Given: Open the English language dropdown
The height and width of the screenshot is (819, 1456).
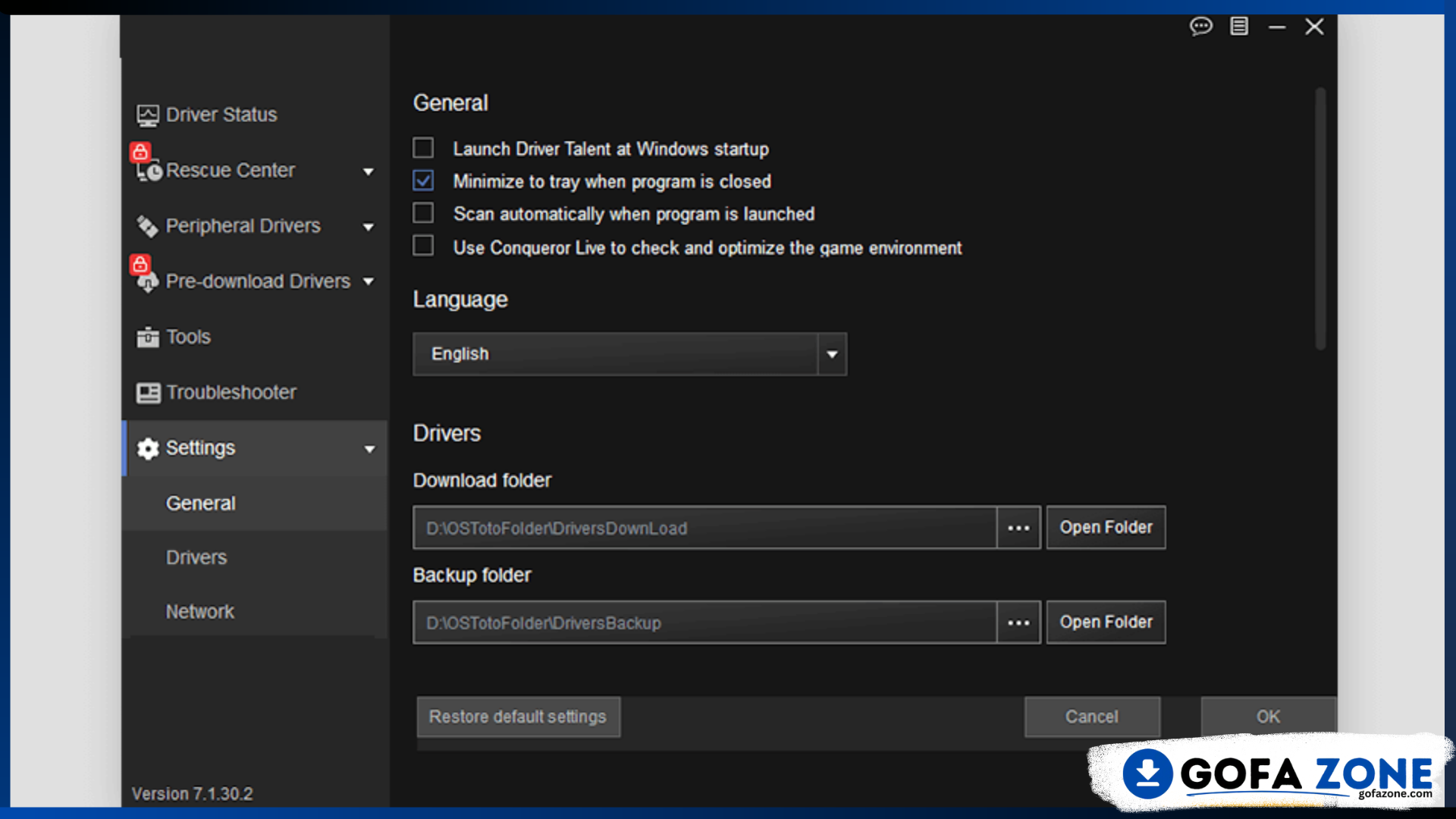Looking at the screenshot, I should pyautogui.click(x=629, y=354).
